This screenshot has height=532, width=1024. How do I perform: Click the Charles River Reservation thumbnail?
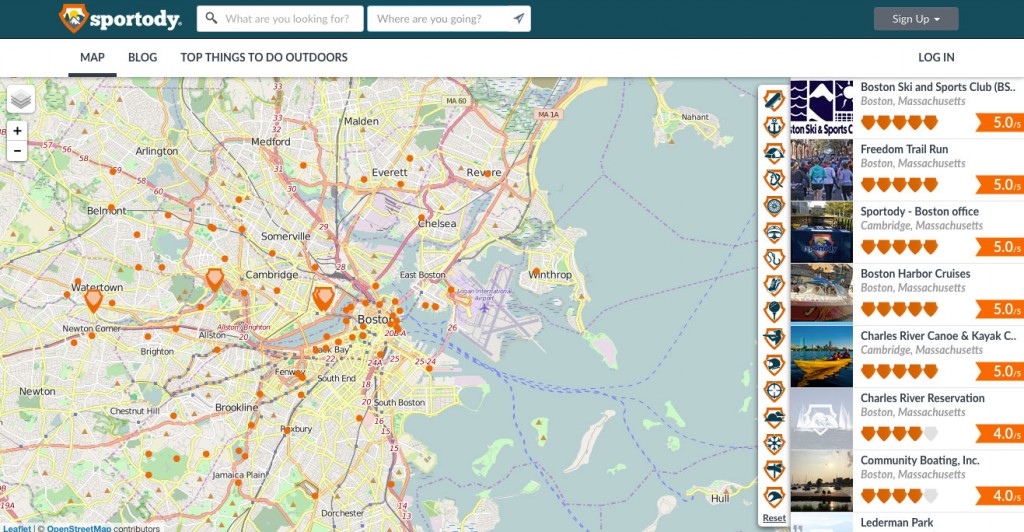(x=822, y=418)
